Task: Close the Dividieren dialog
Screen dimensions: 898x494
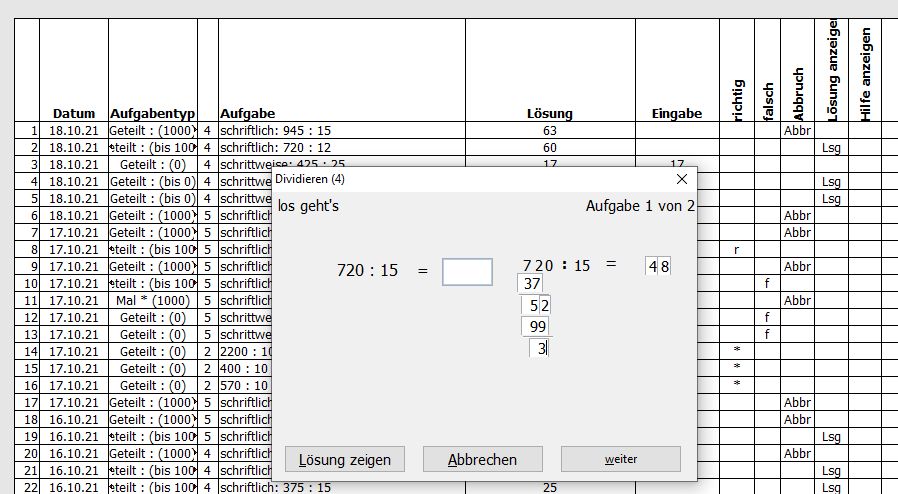Action: (x=682, y=179)
